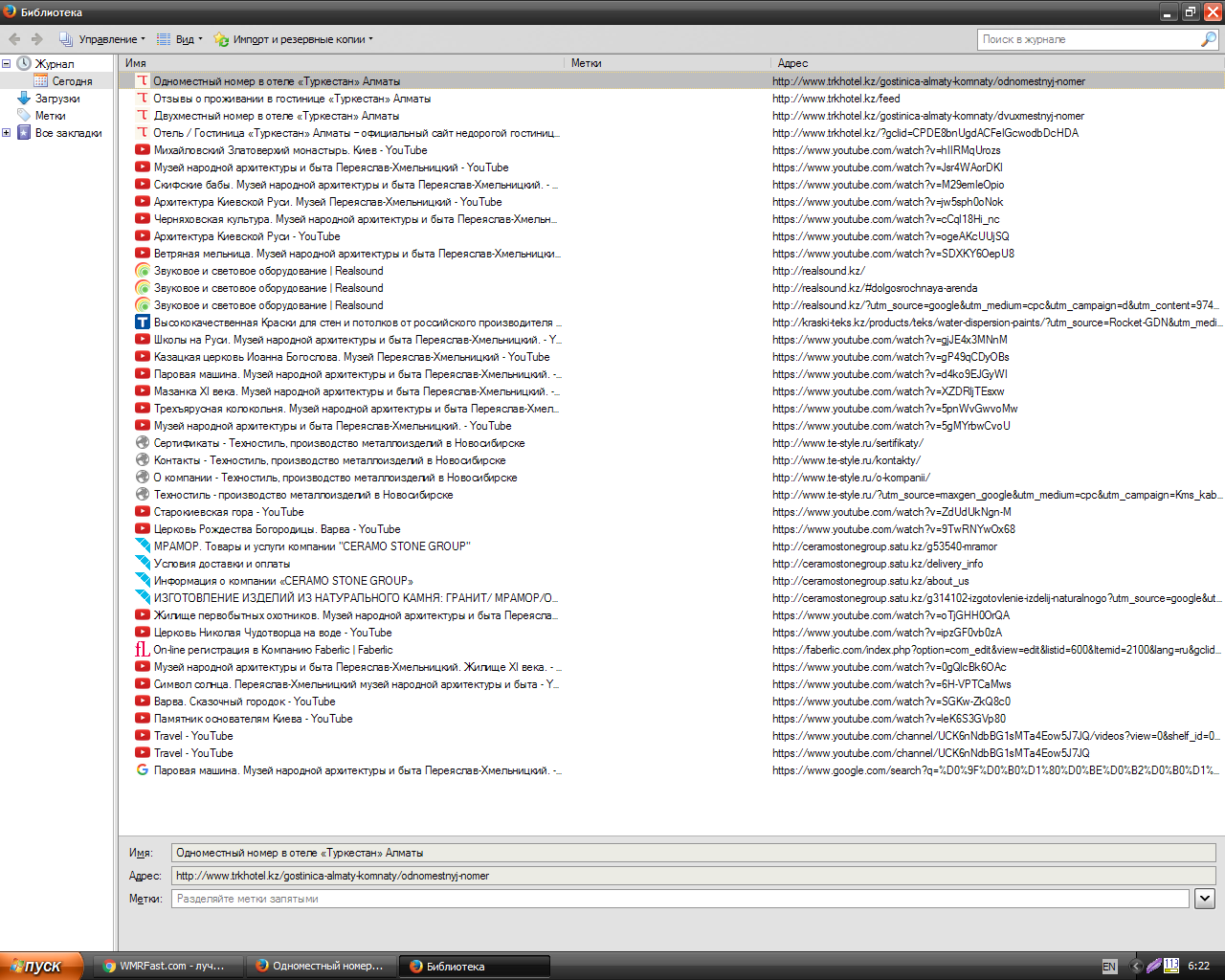Select Все закладки in the sidebar

click(x=69, y=133)
